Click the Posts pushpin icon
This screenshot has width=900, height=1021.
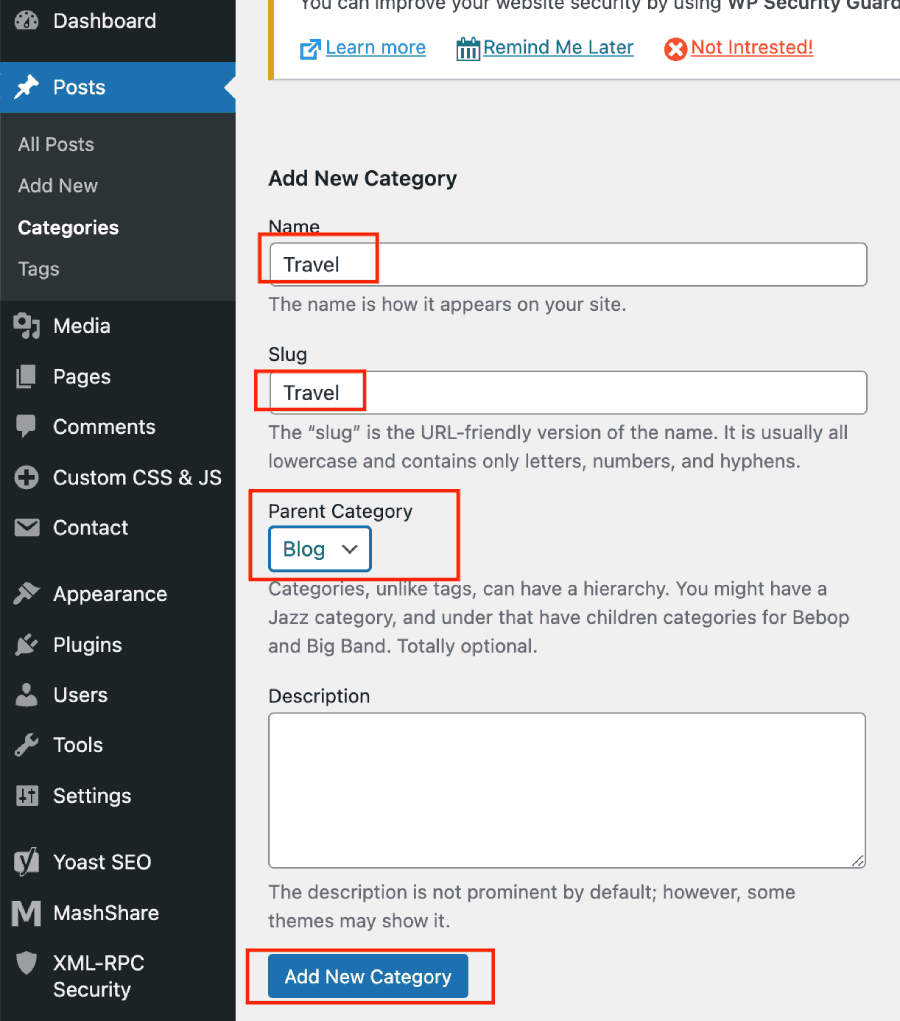tap(27, 87)
